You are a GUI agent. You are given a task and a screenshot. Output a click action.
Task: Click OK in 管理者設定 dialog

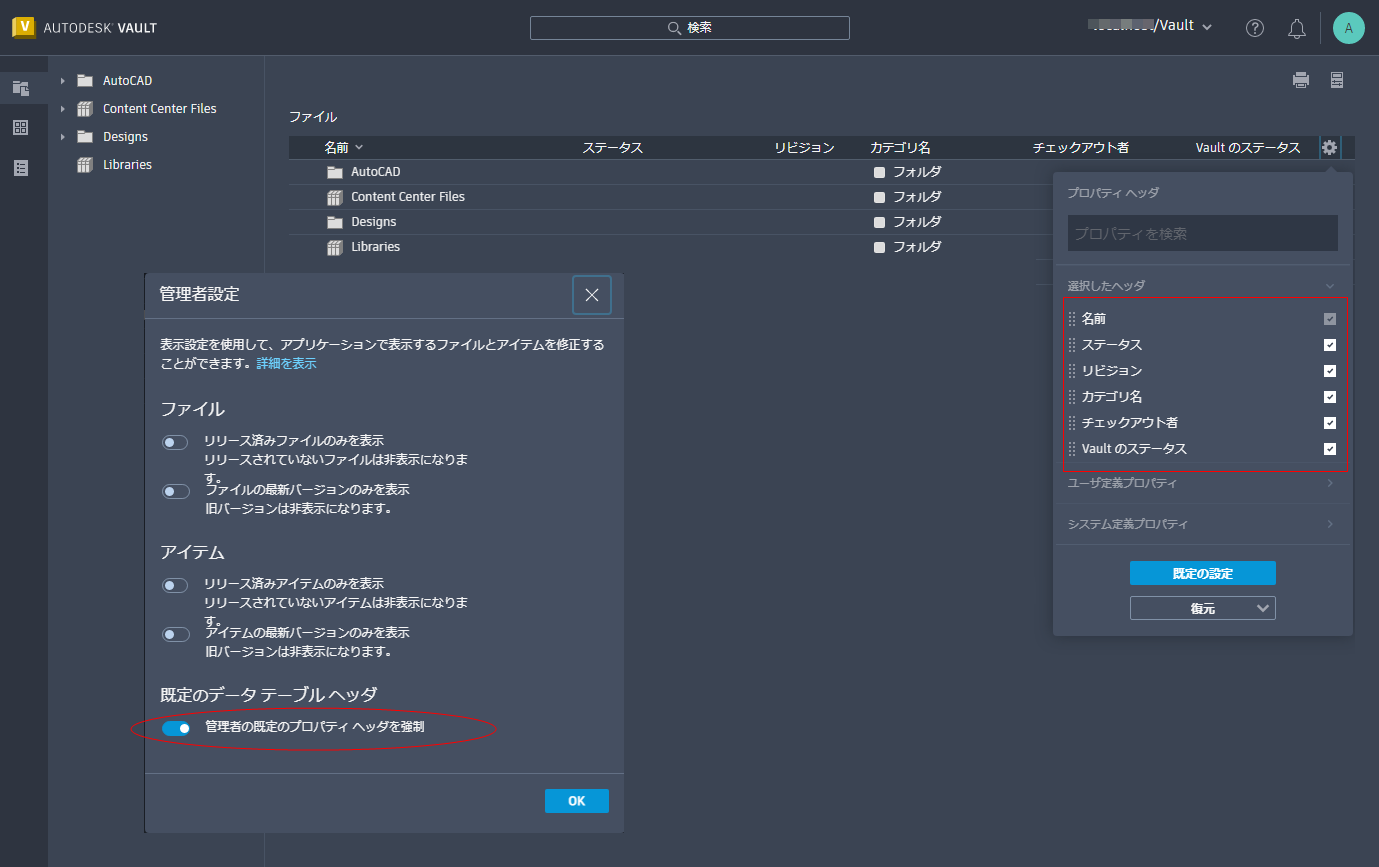pyautogui.click(x=577, y=801)
